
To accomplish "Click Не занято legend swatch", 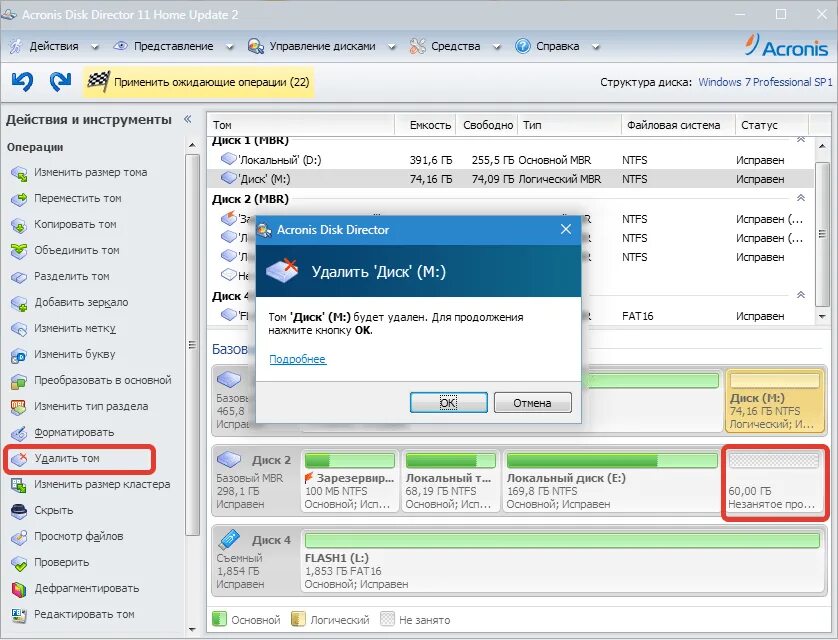I will coord(387,619).
